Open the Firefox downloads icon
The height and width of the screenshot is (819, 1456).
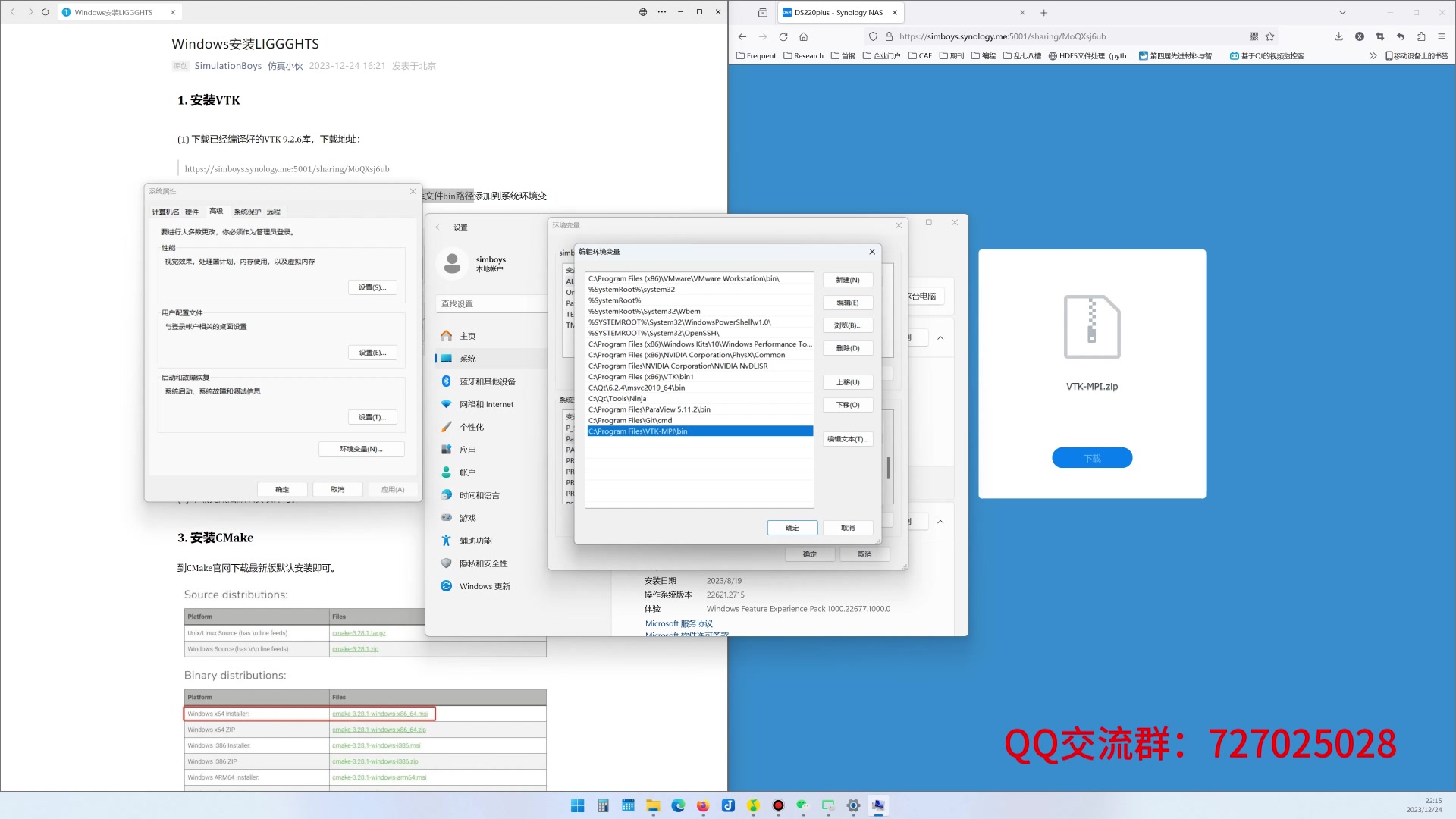pyautogui.click(x=1338, y=36)
